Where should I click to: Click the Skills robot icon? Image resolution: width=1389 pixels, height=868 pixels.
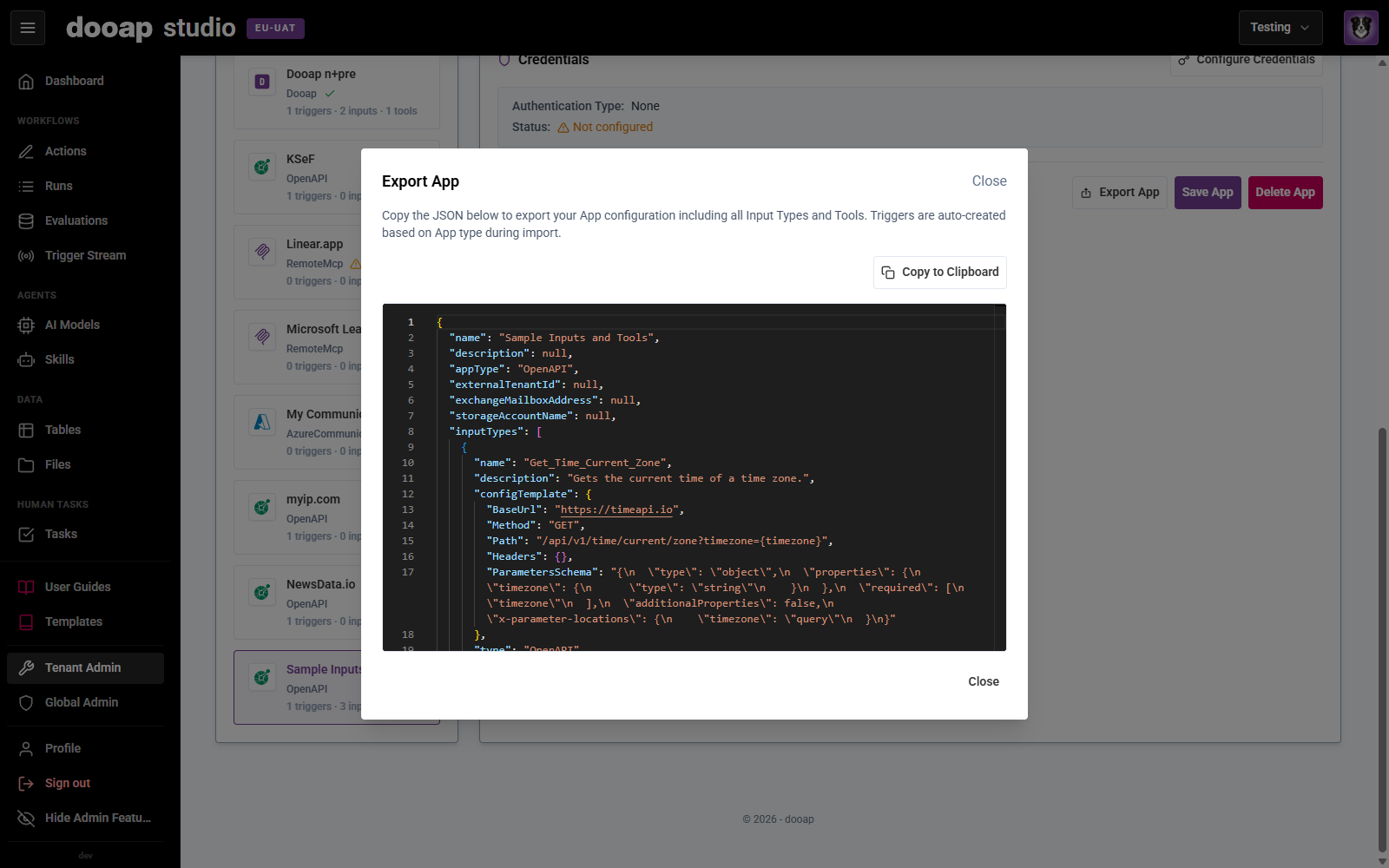click(26, 359)
